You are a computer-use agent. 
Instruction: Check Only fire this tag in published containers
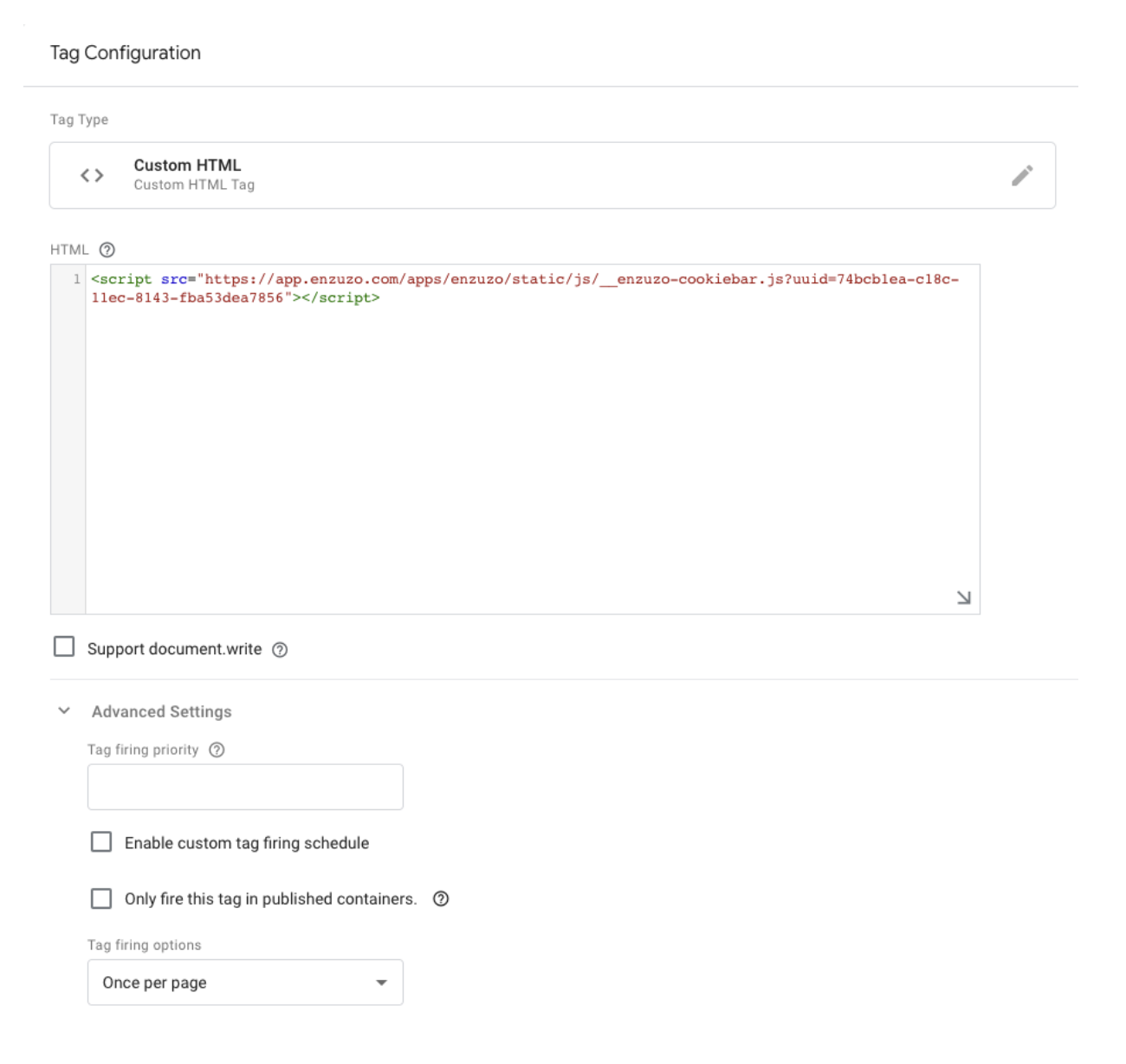pyautogui.click(x=101, y=899)
